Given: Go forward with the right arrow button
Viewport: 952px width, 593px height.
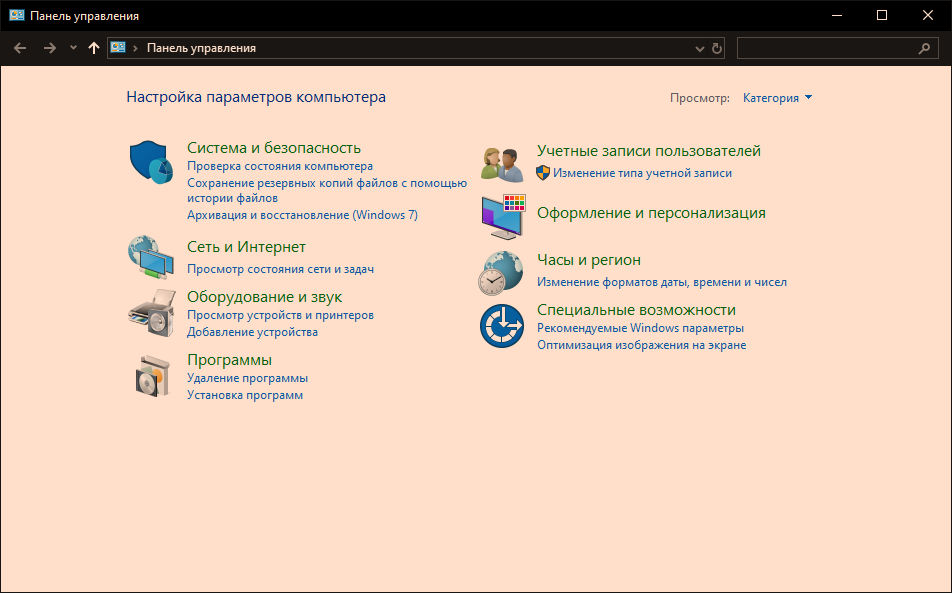Looking at the screenshot, I should 50,48.
